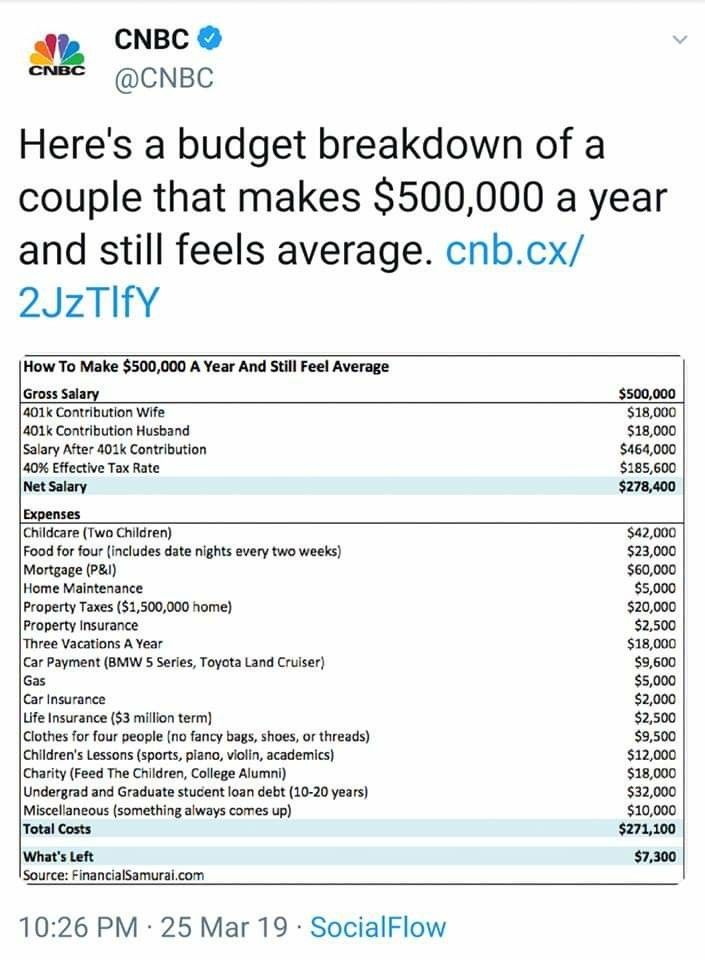Open the CNBC display name
Screen dimensions: 705x960
(151, 39)
